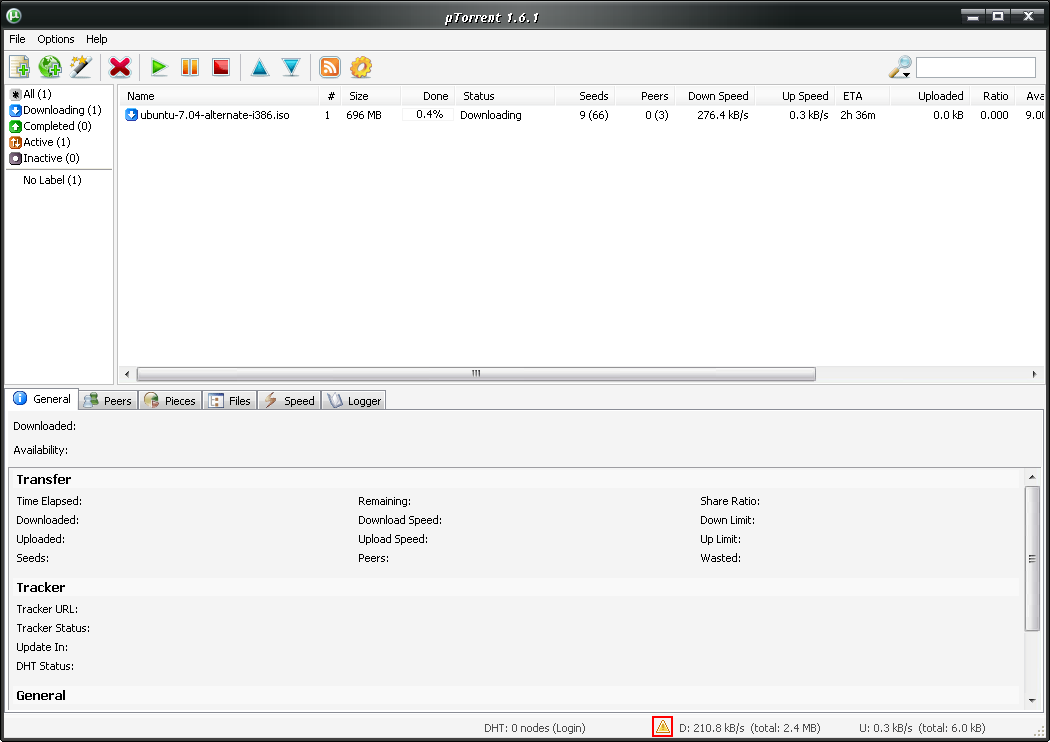This screenshot has height=742, width=1050.
Task: Click the torrent list scroll left arrow
Action: 127,374
